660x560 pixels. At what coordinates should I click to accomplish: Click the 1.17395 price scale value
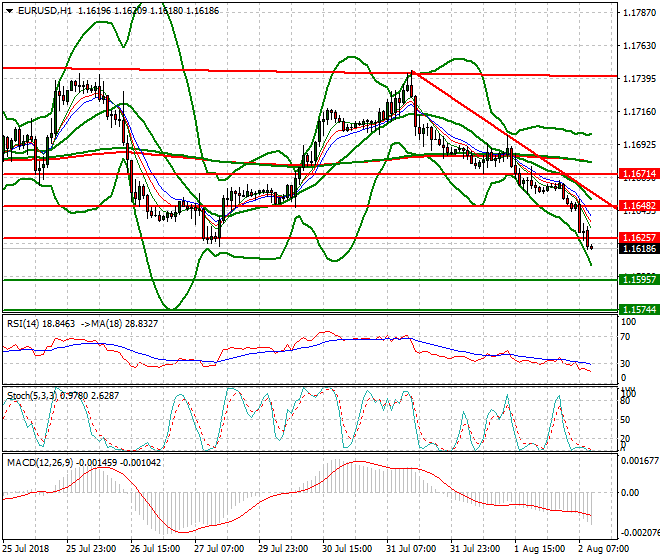(x=639, y=79)
